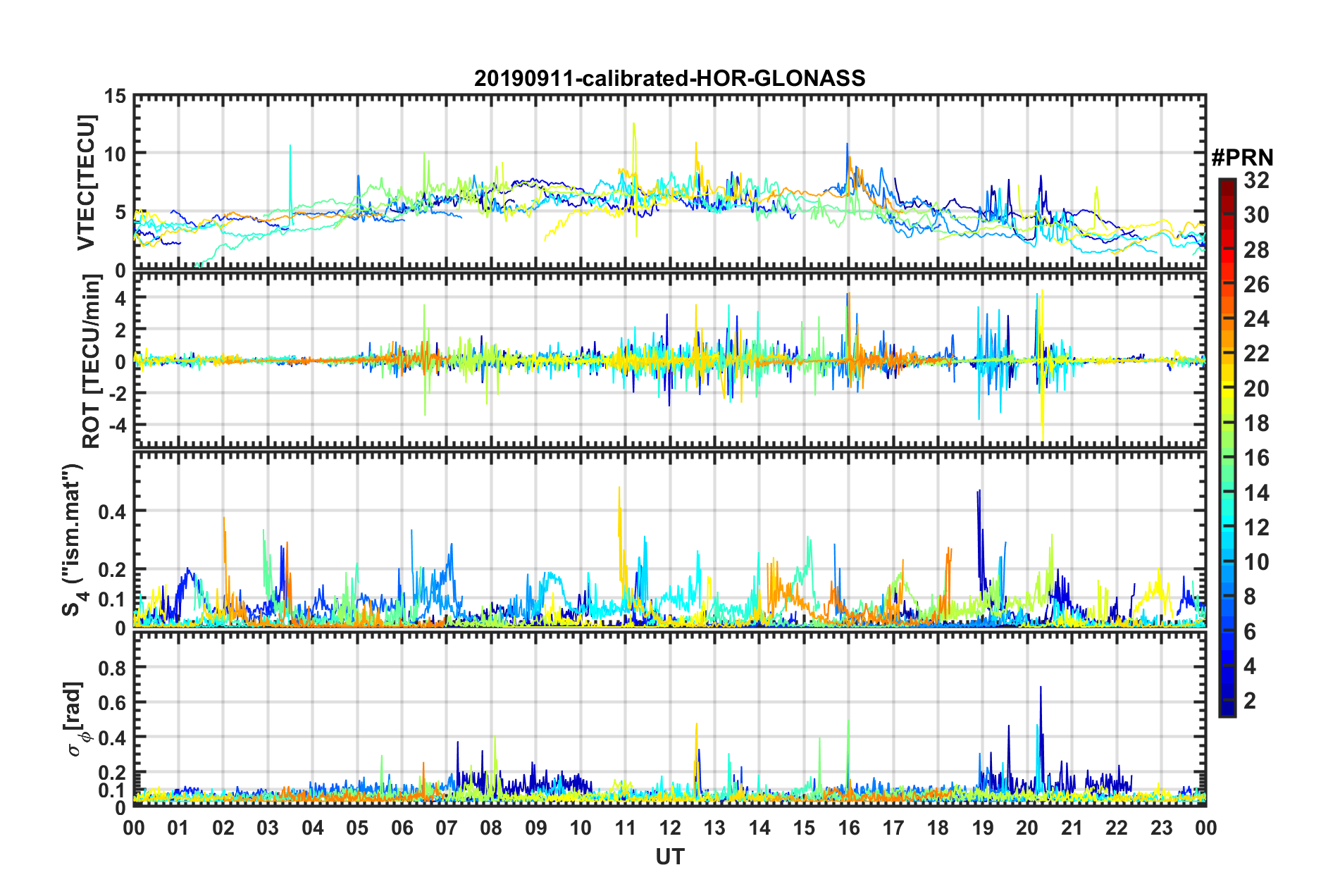Click S4 y-axis tick label "0.4"

pyautogui.click(x=111, y=511)
